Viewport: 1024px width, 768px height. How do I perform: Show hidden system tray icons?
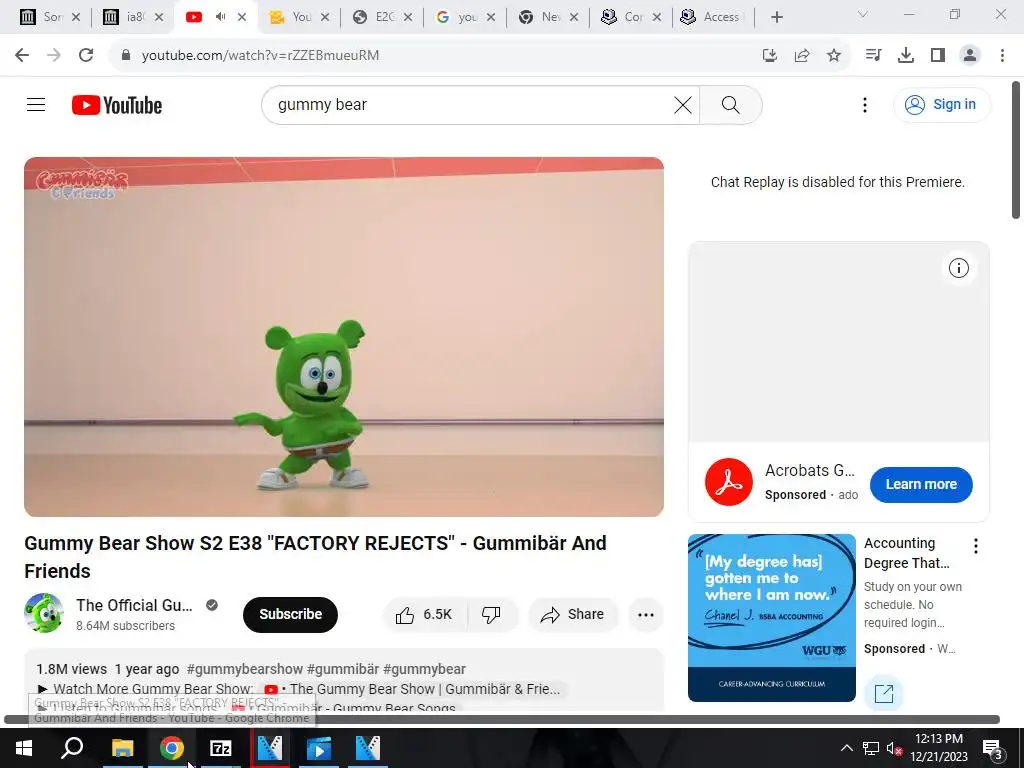point(846,748)
